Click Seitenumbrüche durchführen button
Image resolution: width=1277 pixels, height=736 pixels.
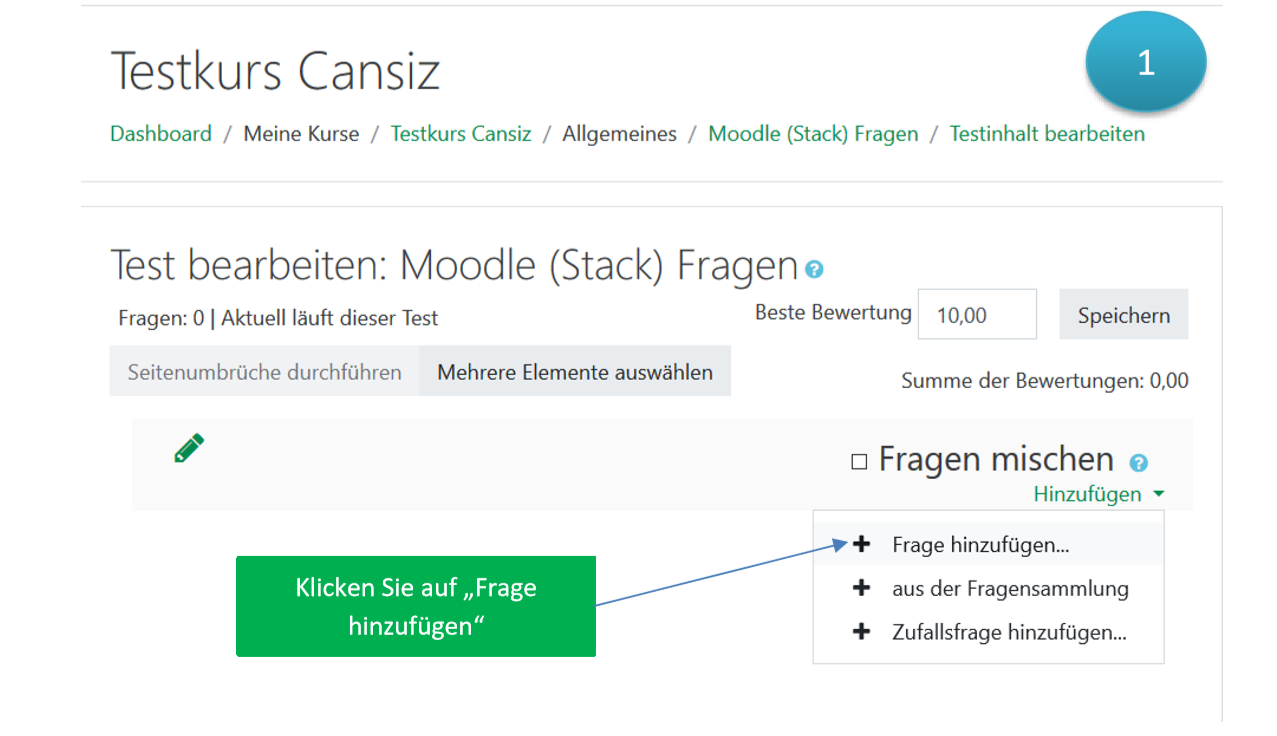coord(264,372)
